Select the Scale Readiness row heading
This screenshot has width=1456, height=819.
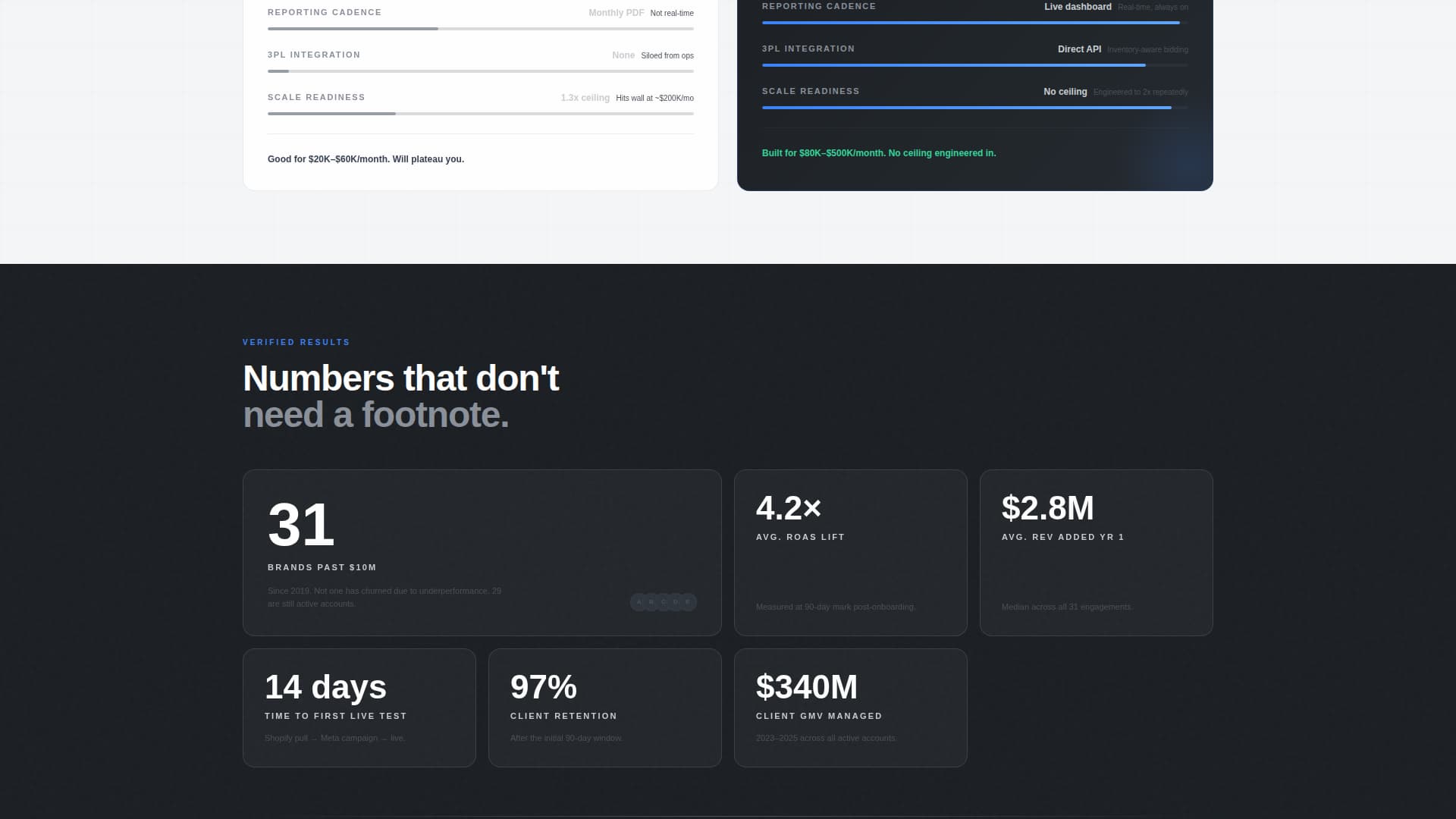pos(316,97)
